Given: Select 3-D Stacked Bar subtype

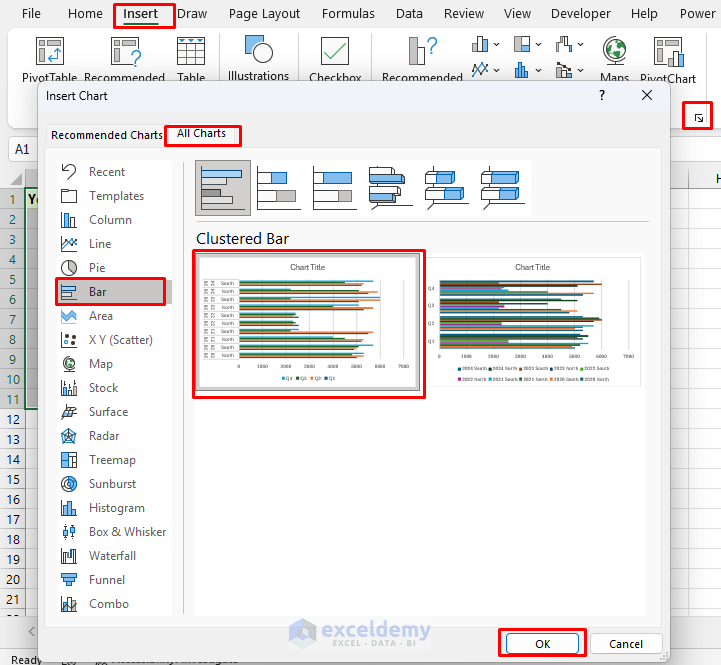Looking at the screenshot, I should (446, 188).
